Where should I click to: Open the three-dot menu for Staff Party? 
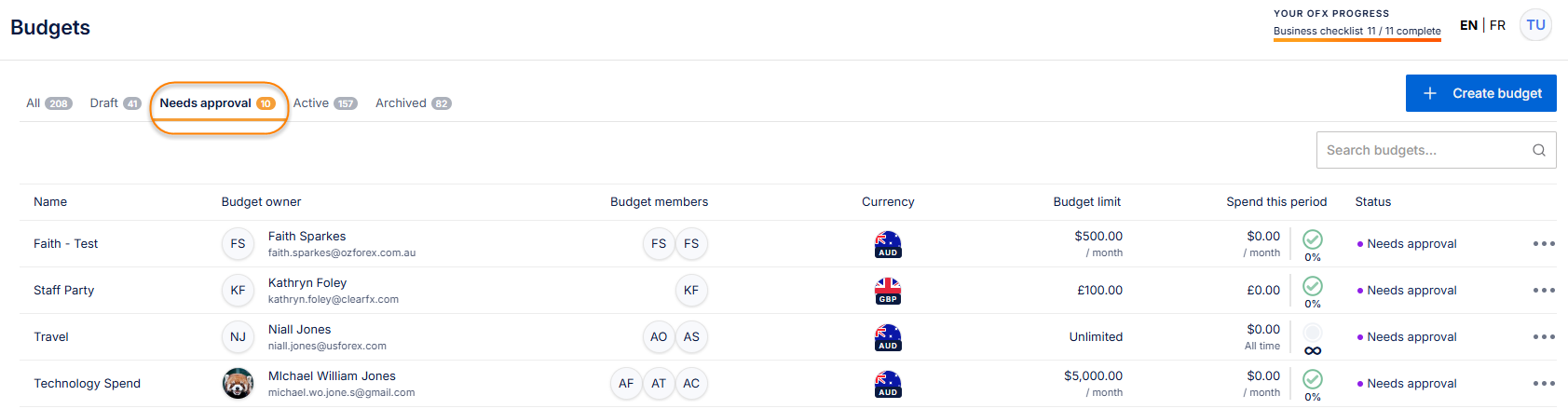(1544, 291)
